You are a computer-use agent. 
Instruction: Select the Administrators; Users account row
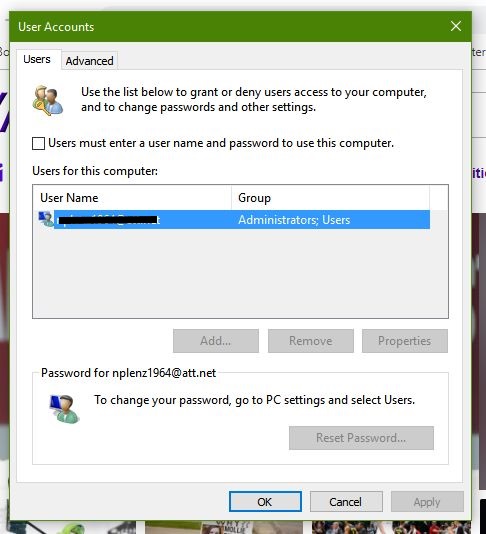coord(234,220)
